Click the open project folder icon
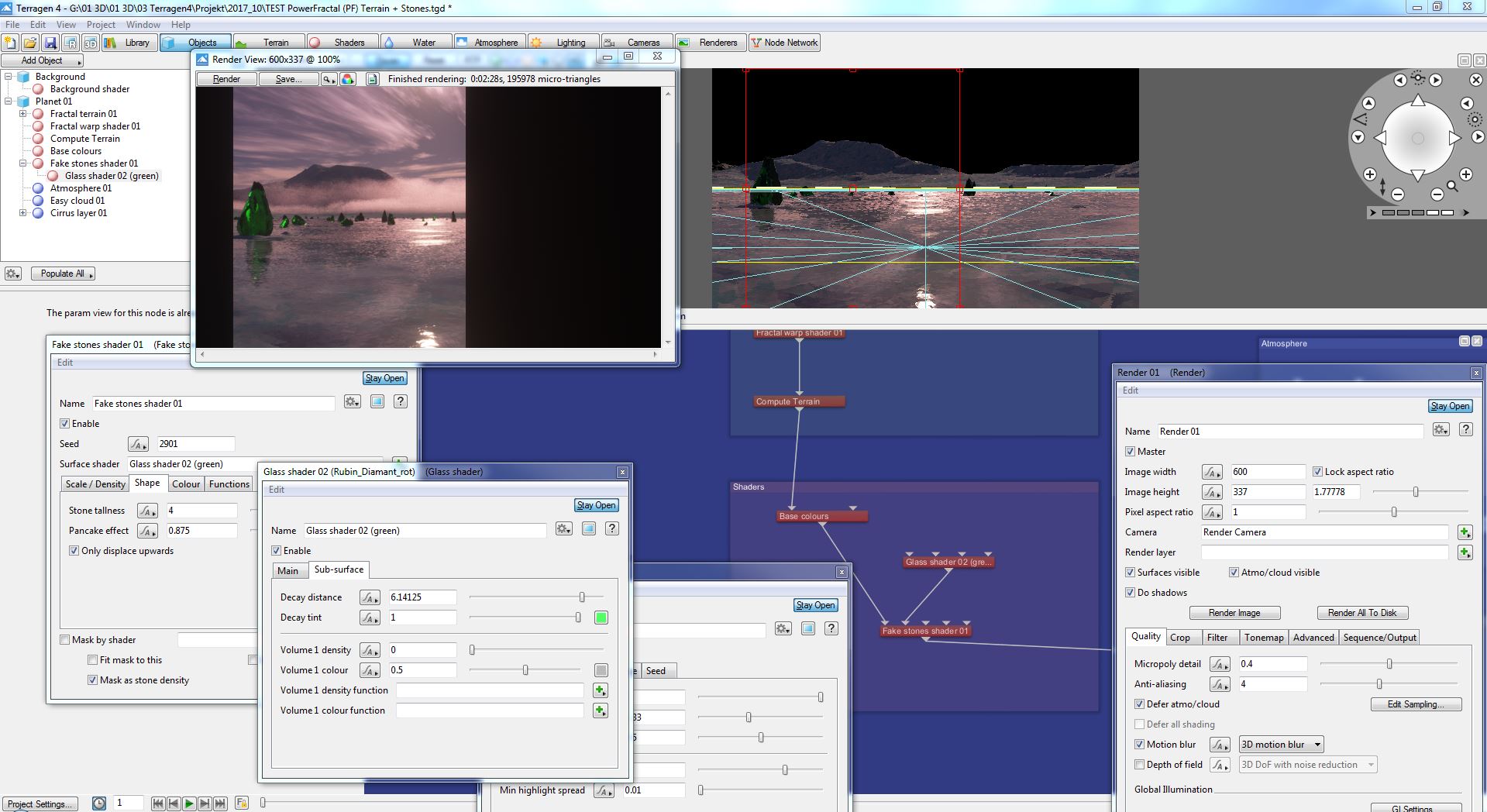This screenshot has height=812, width=1487. tap(30, 43)
